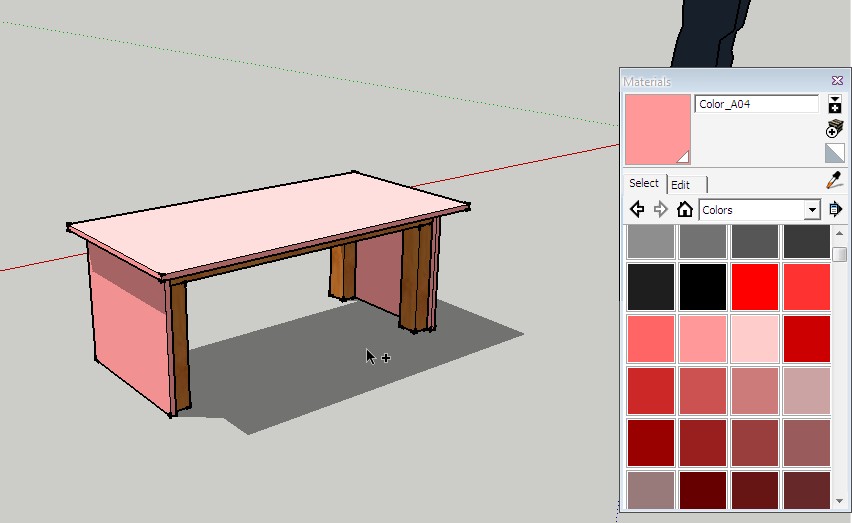This screenshot has width=852, height=523.
Task: Open In Model via the house icon
Action: click(685, 209)
